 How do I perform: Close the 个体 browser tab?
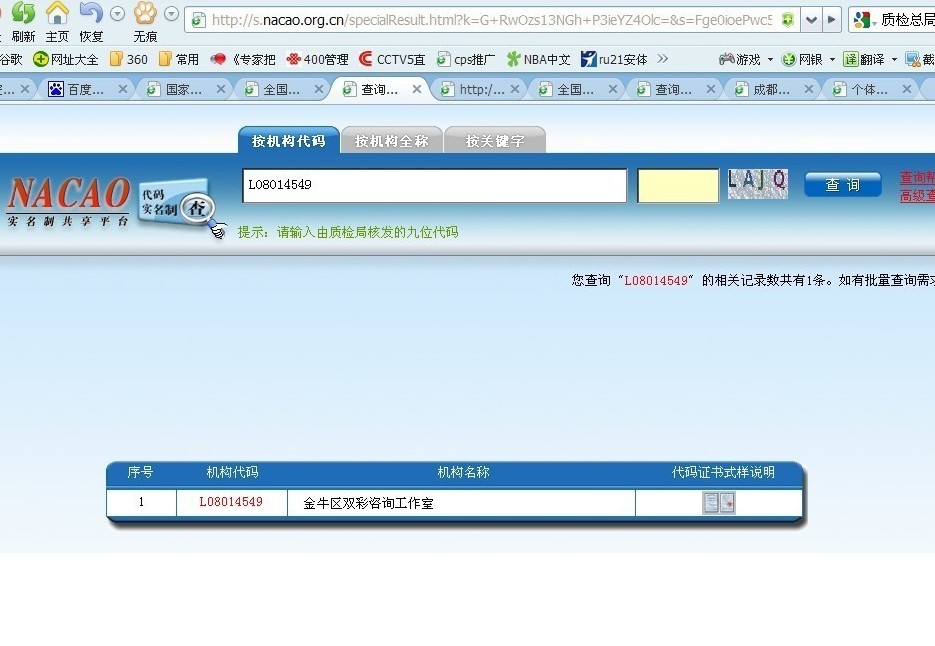(x=907, y=89)
